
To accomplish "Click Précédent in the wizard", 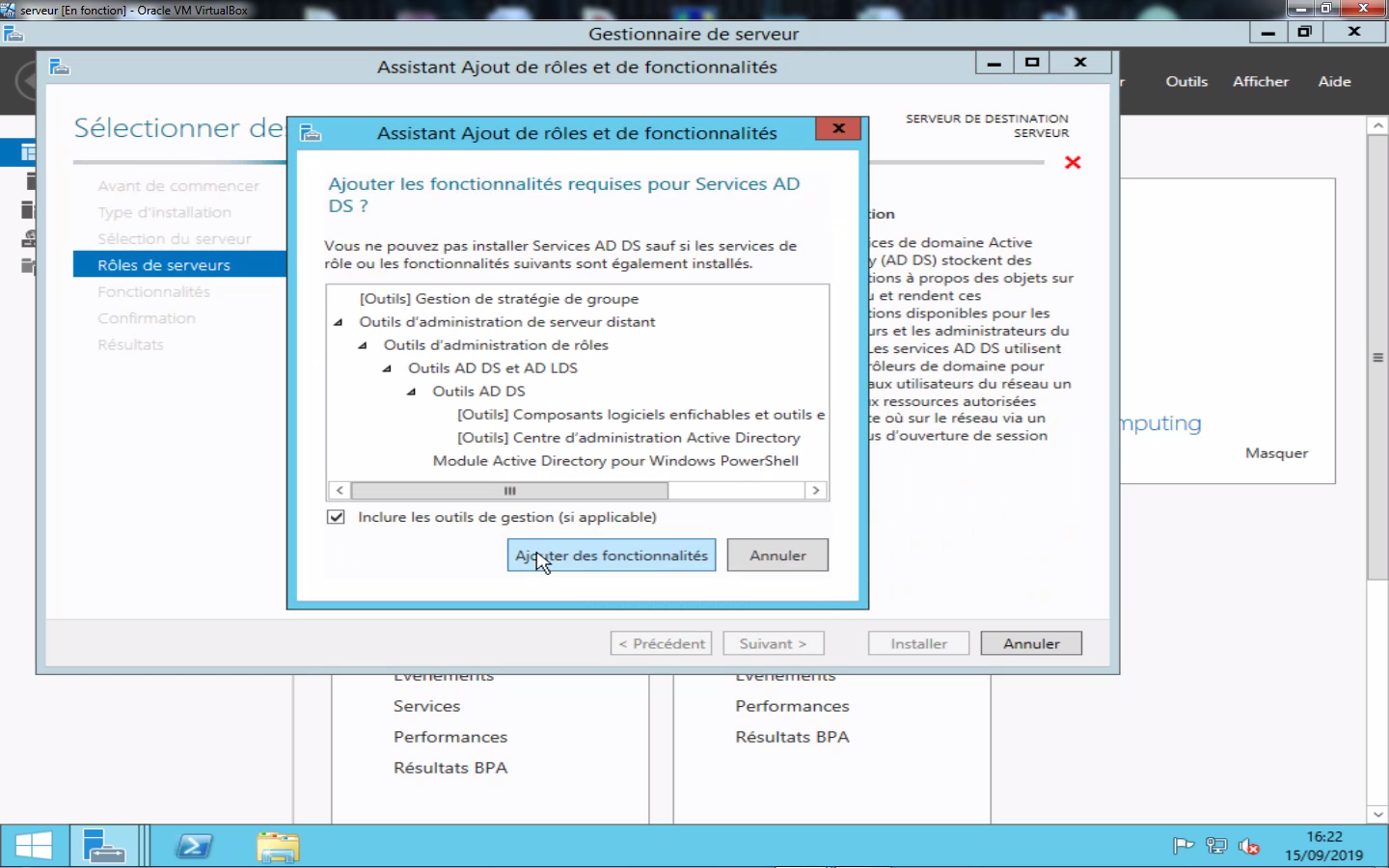I will 661,643.
